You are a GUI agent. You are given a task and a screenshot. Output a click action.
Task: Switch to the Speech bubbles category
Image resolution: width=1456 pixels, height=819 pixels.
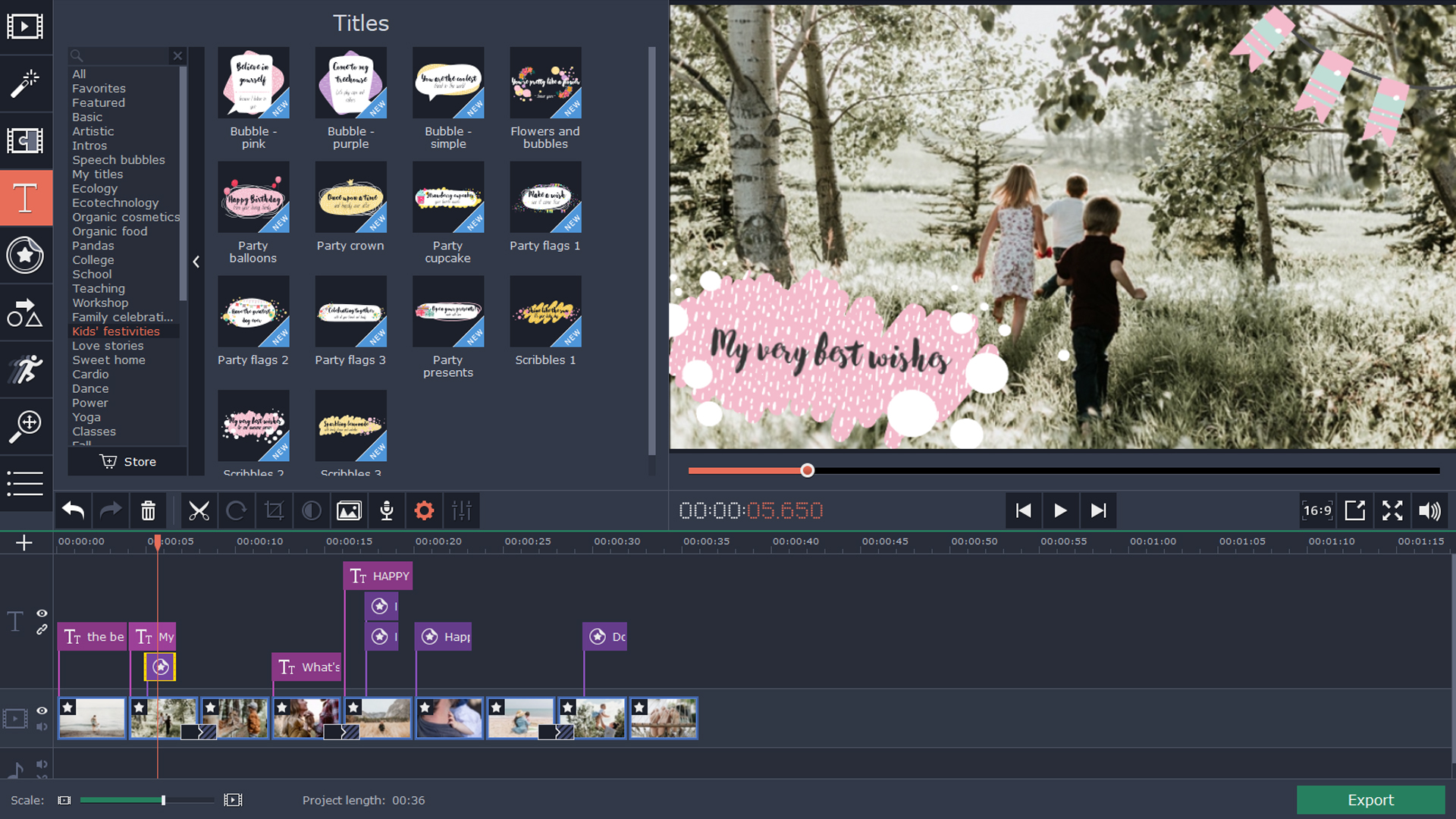[x=118, y=160]
